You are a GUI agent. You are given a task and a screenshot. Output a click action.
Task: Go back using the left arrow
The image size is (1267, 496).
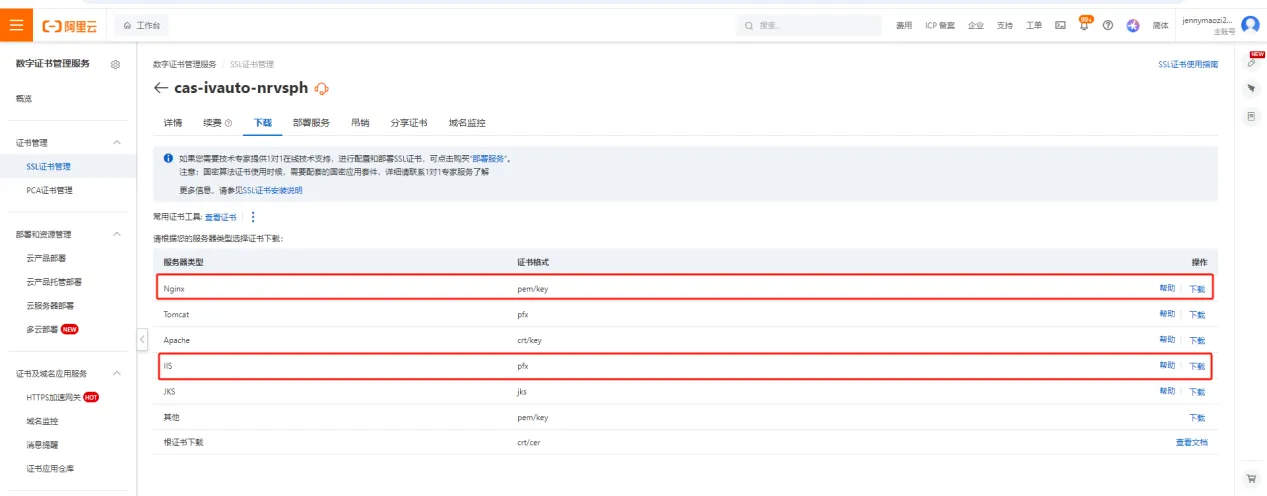coord(160,89)
